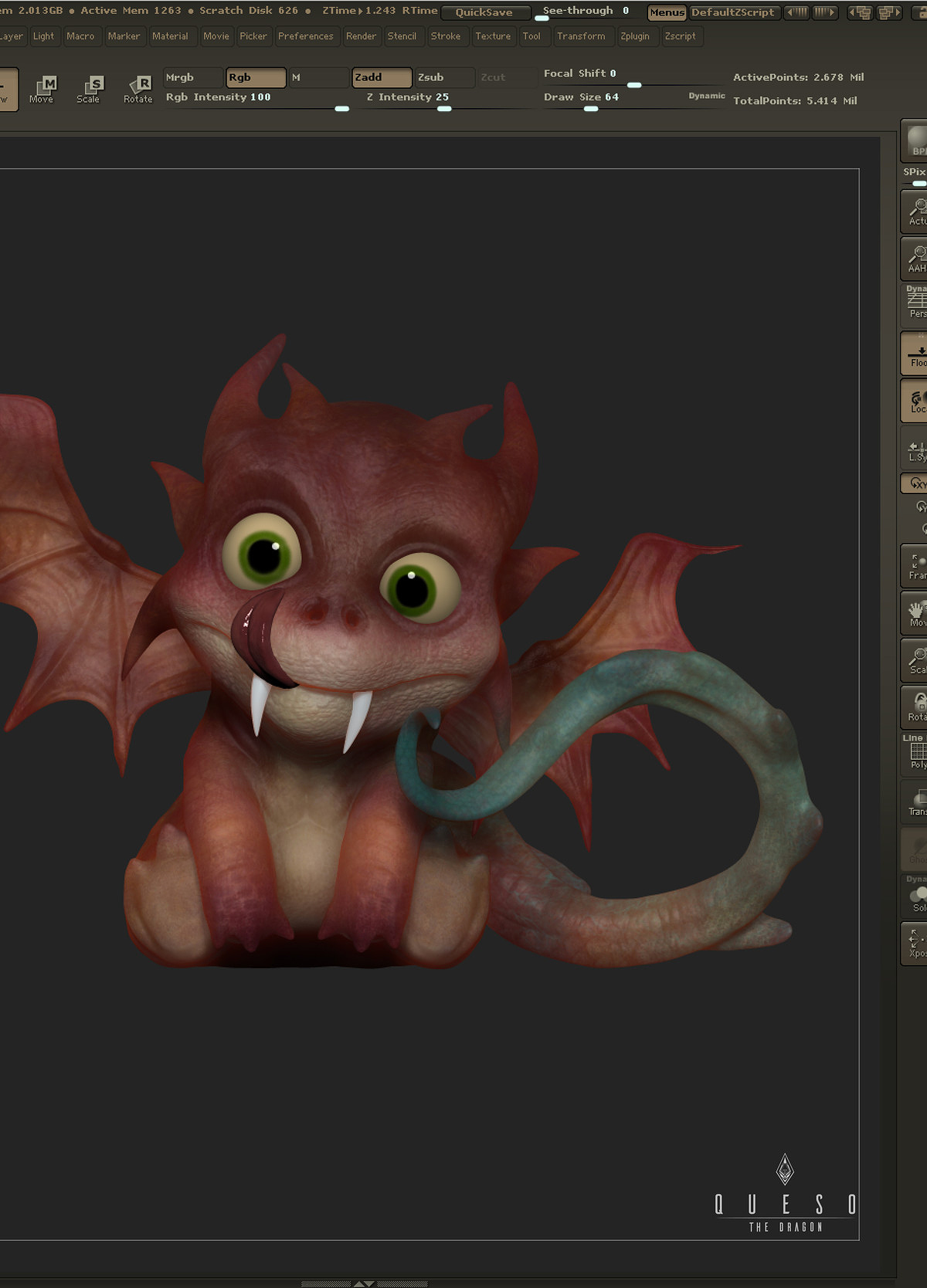The width and height of the screenshot is (927, 1288).
Task: Open the Movie menu
Action: [x=216, y=36]
